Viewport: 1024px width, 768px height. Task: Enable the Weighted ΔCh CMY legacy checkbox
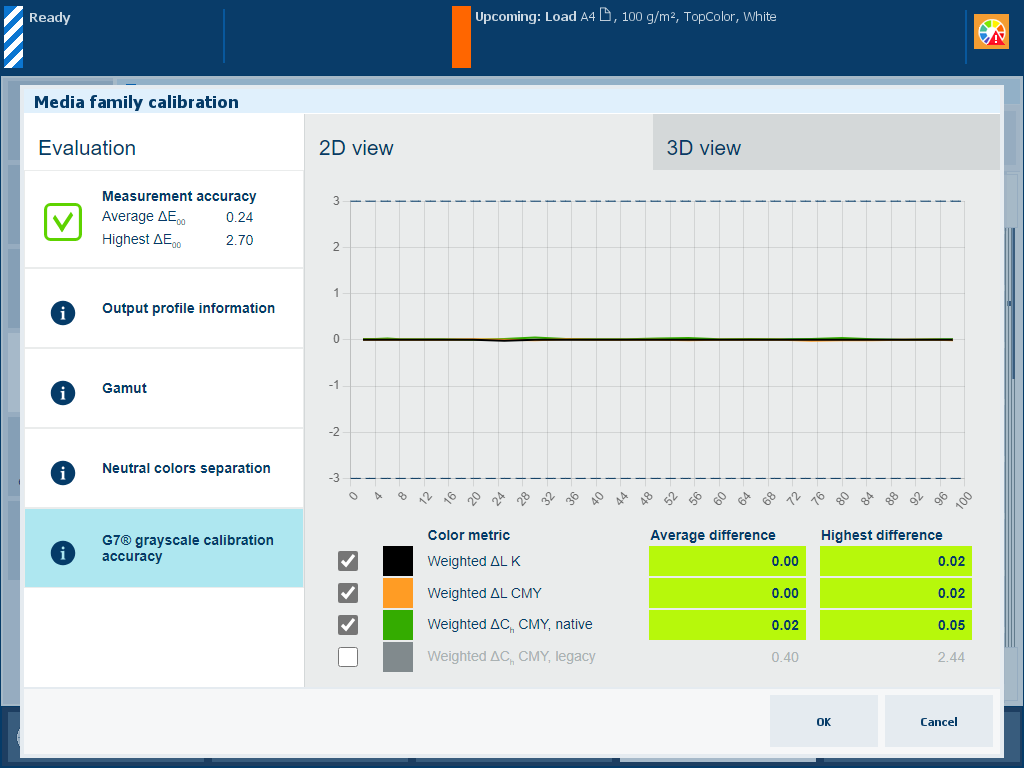pos(348,657)
